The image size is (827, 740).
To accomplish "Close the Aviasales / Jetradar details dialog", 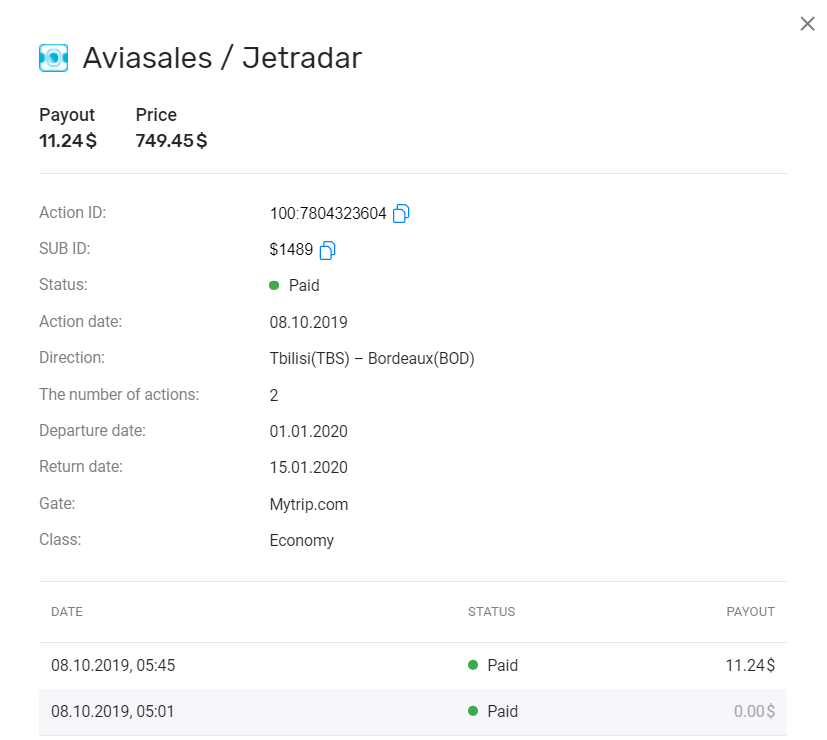I will [x=807, y=24].
